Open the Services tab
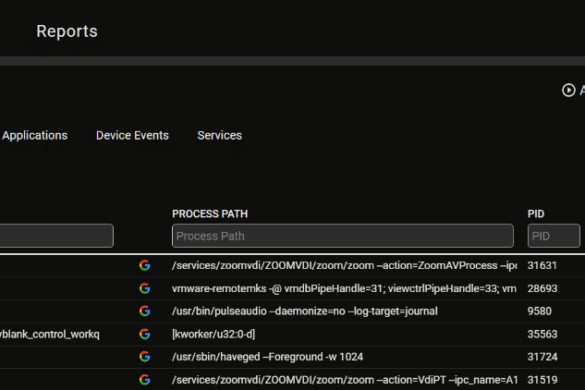 [219, 135]
